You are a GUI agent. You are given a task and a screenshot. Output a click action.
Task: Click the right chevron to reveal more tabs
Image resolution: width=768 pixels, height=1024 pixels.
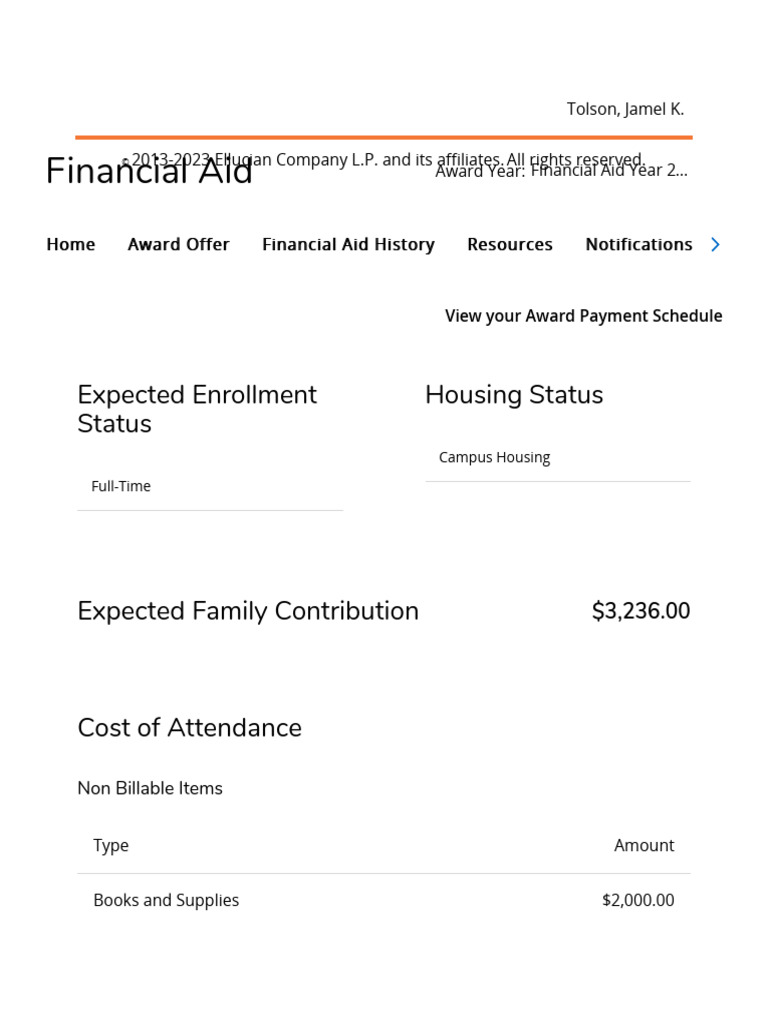point(715,244)
